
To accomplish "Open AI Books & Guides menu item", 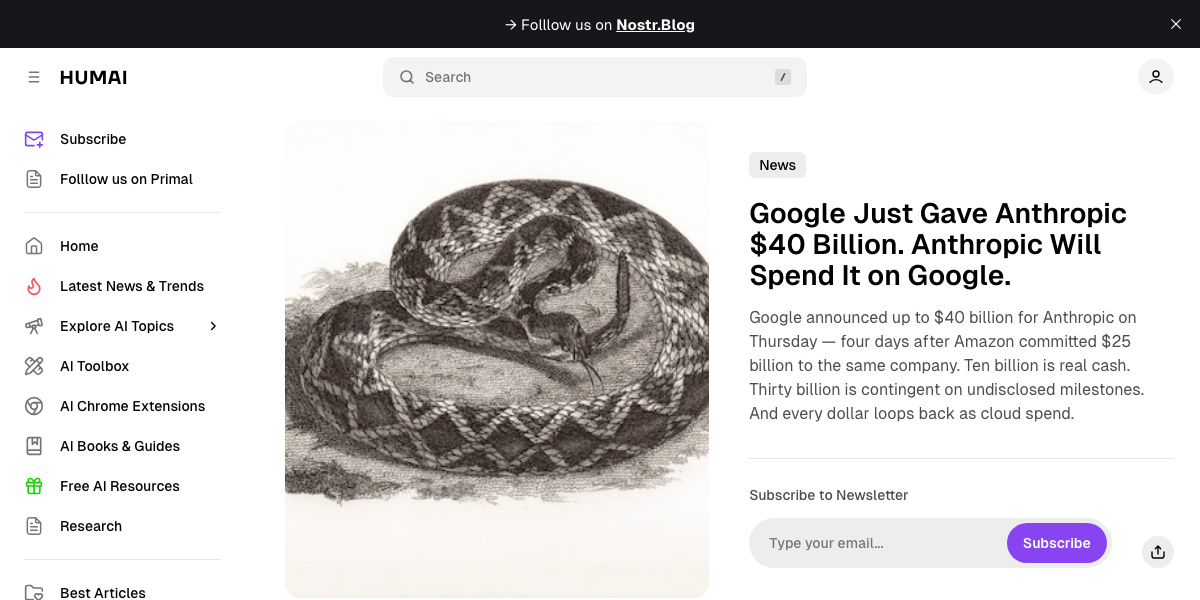I will coord(120,446).
